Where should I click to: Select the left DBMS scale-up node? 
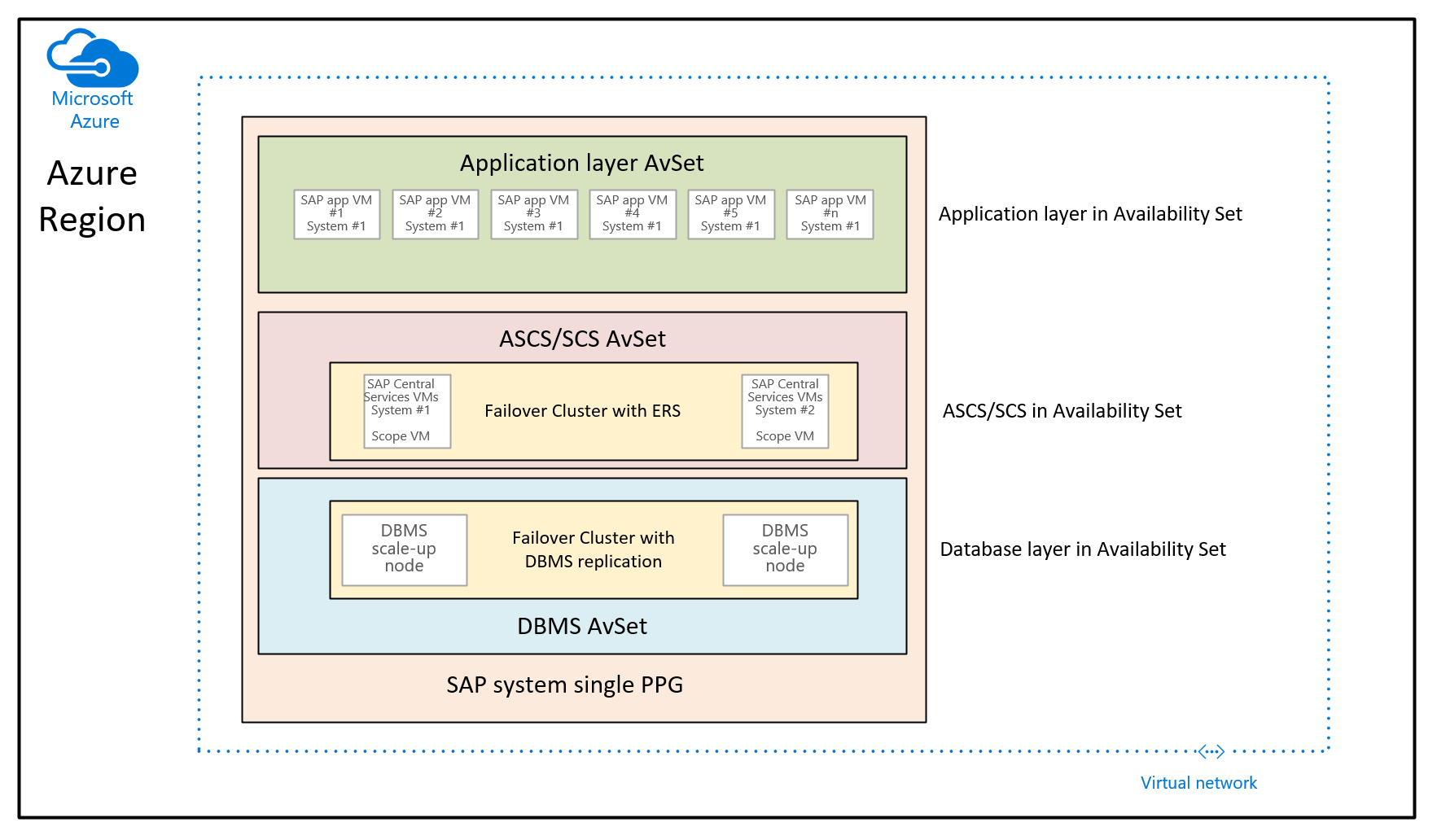405,549
